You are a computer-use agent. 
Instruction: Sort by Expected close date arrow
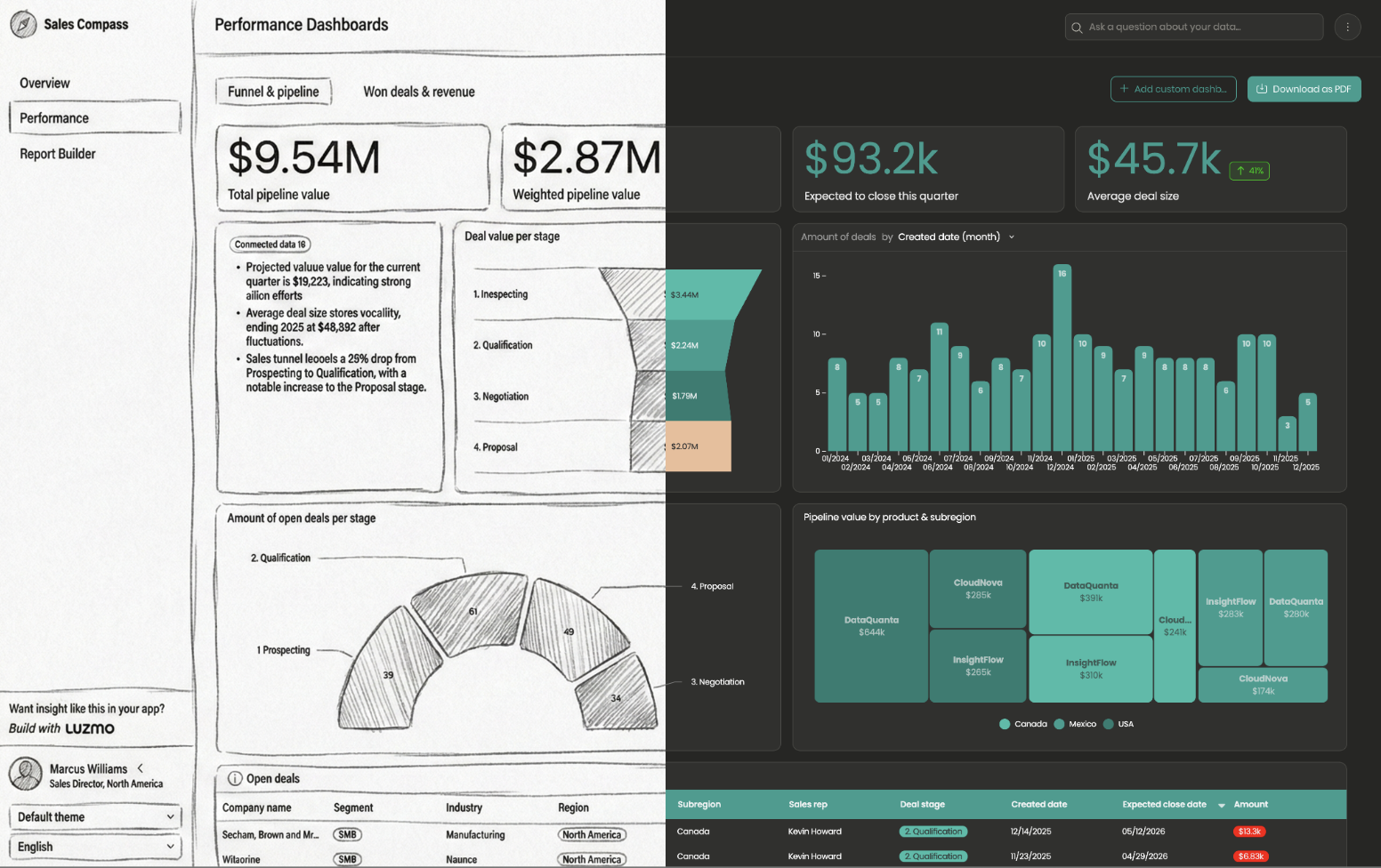click(1222, 805)
